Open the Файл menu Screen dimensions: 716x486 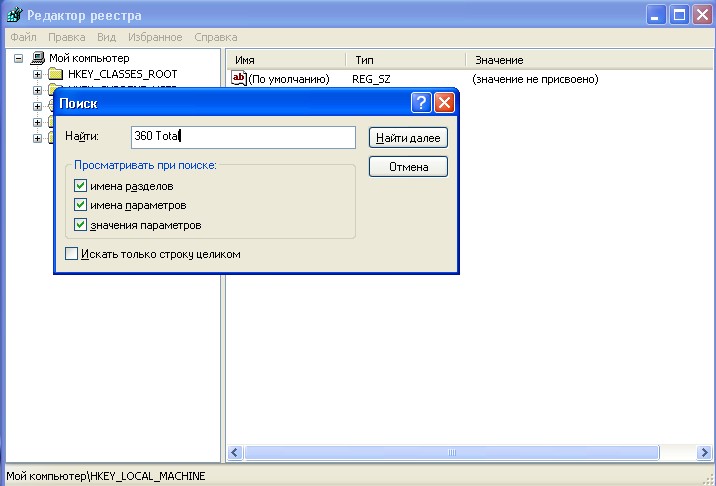click(23, 37)
